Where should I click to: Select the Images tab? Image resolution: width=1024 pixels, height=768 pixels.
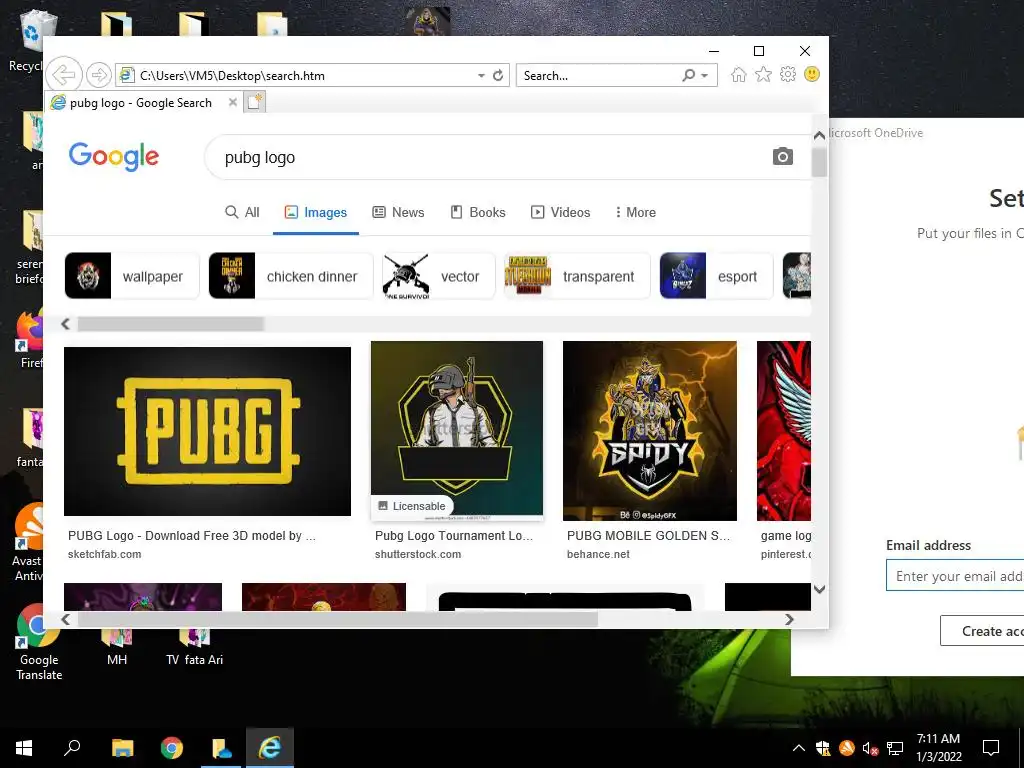(316, 212)
